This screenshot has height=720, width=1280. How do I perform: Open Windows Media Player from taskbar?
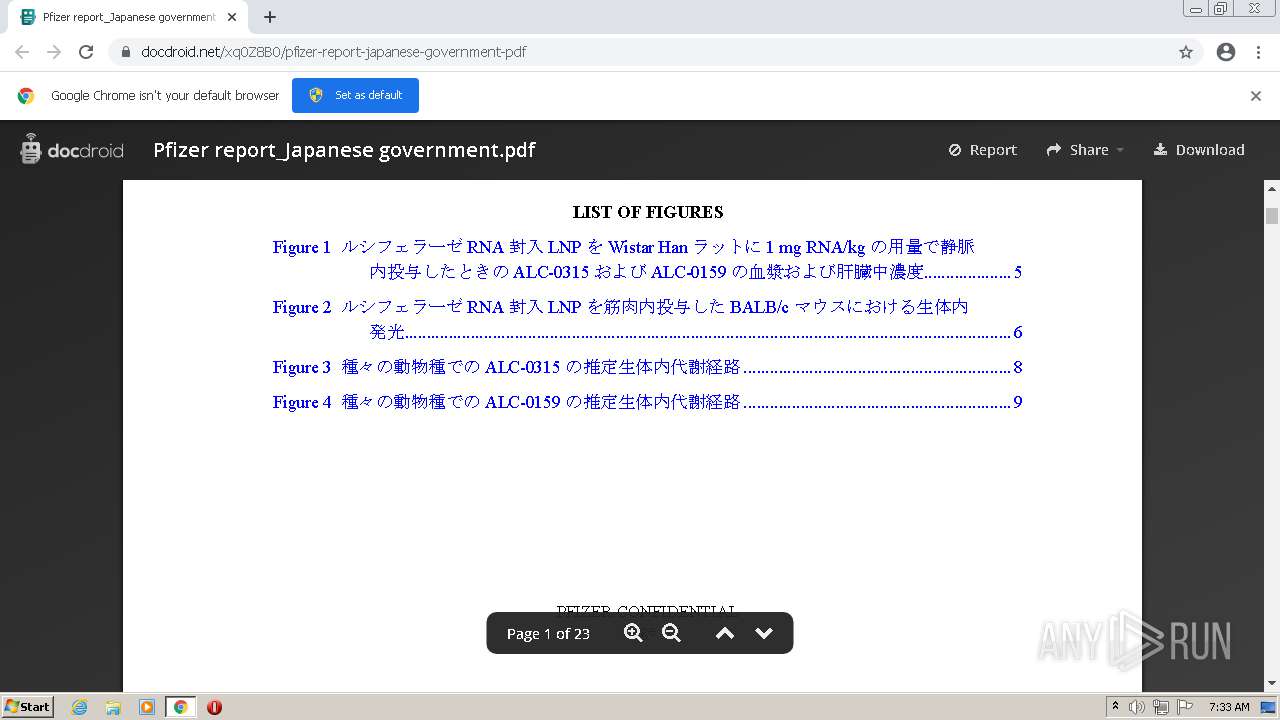(146, 707)
